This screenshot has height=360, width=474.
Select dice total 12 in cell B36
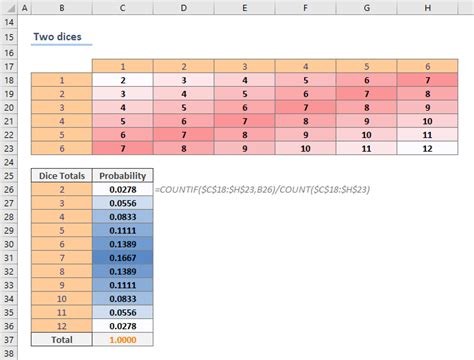[62, 326]
